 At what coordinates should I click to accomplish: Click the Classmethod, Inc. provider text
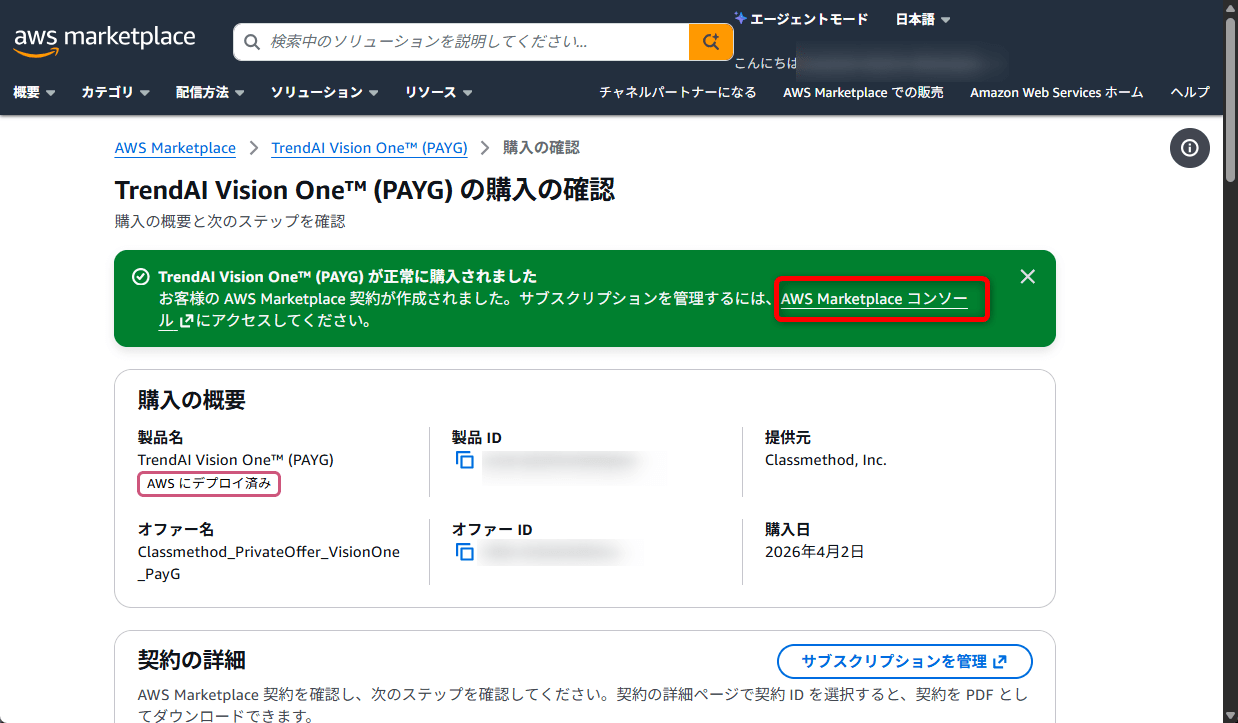(826, 460)
